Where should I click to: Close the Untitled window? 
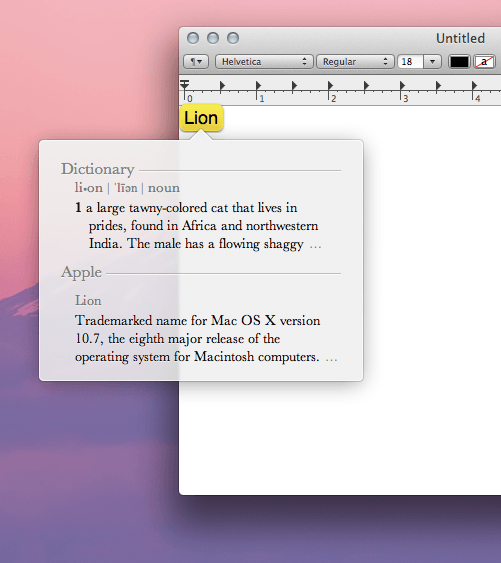(193, 38)
